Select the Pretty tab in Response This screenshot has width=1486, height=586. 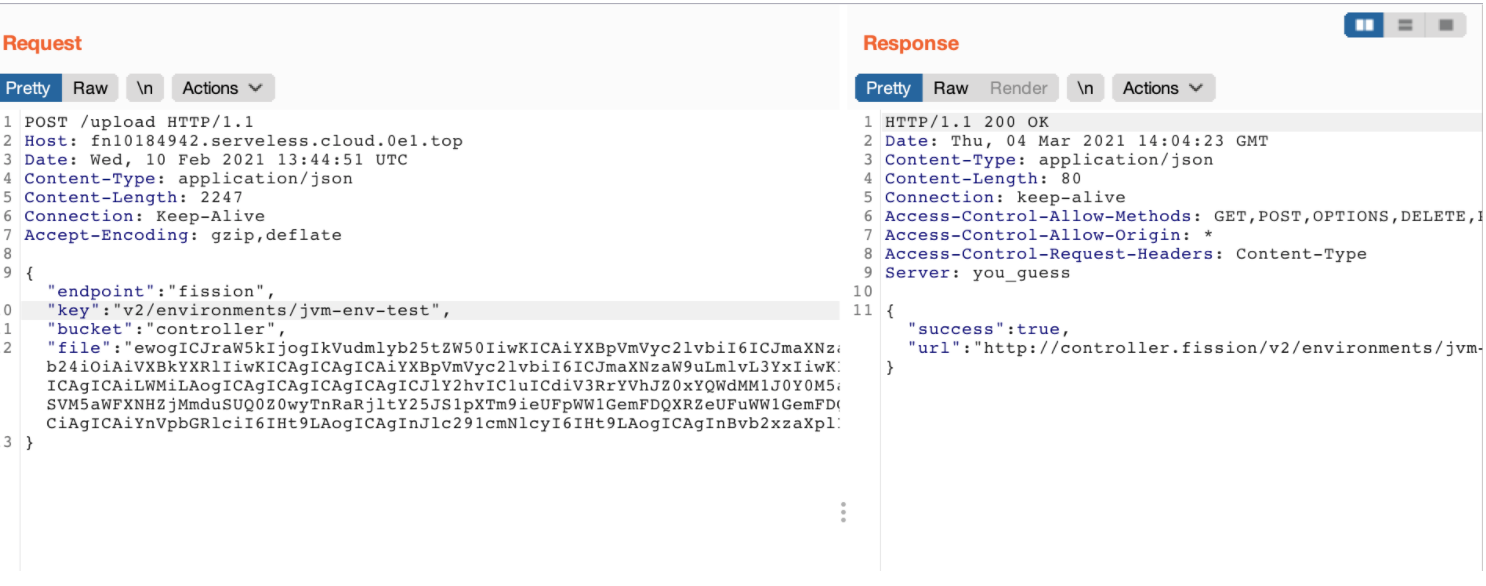(888, 88)
